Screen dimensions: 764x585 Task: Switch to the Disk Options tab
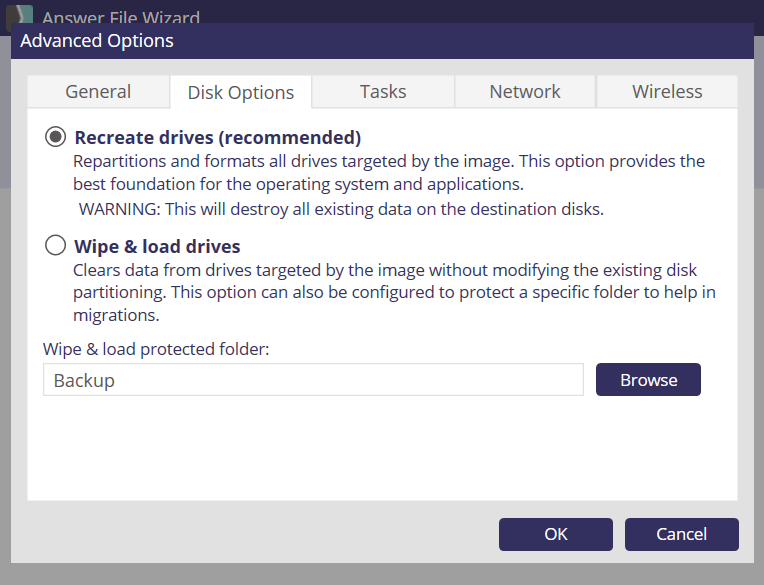(x=241, y=92)
